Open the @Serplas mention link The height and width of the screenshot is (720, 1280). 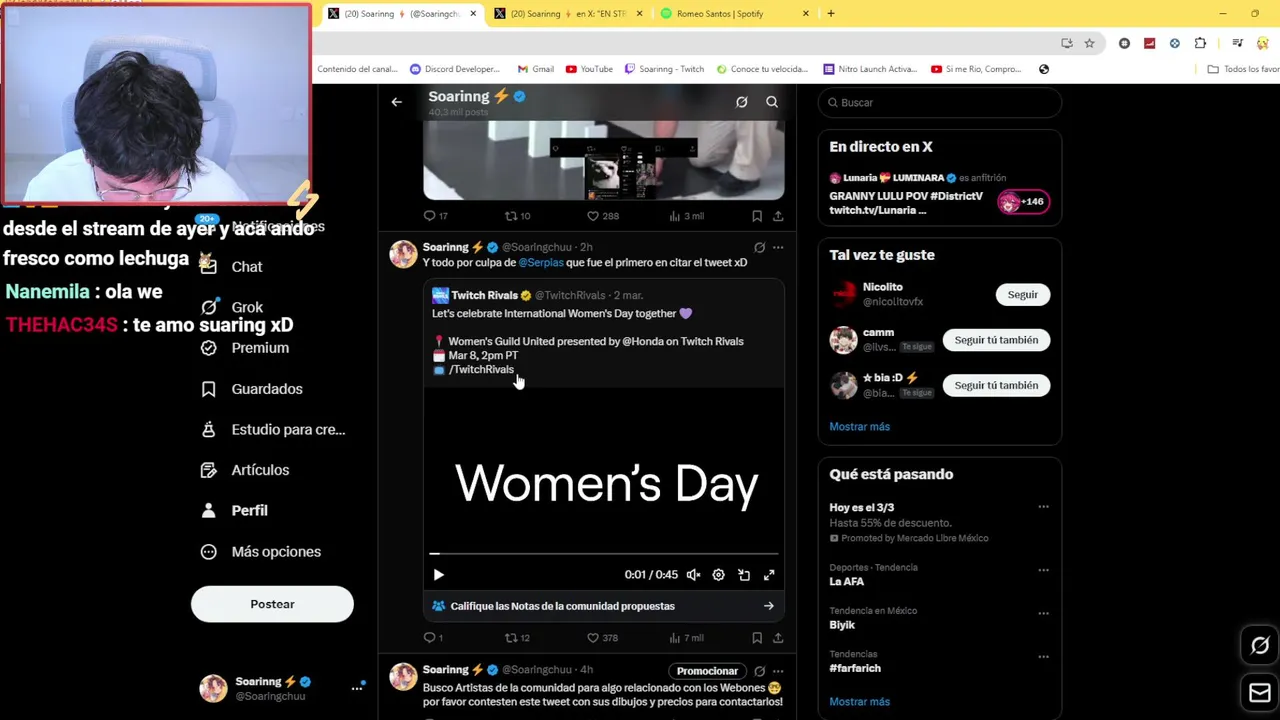541,263
